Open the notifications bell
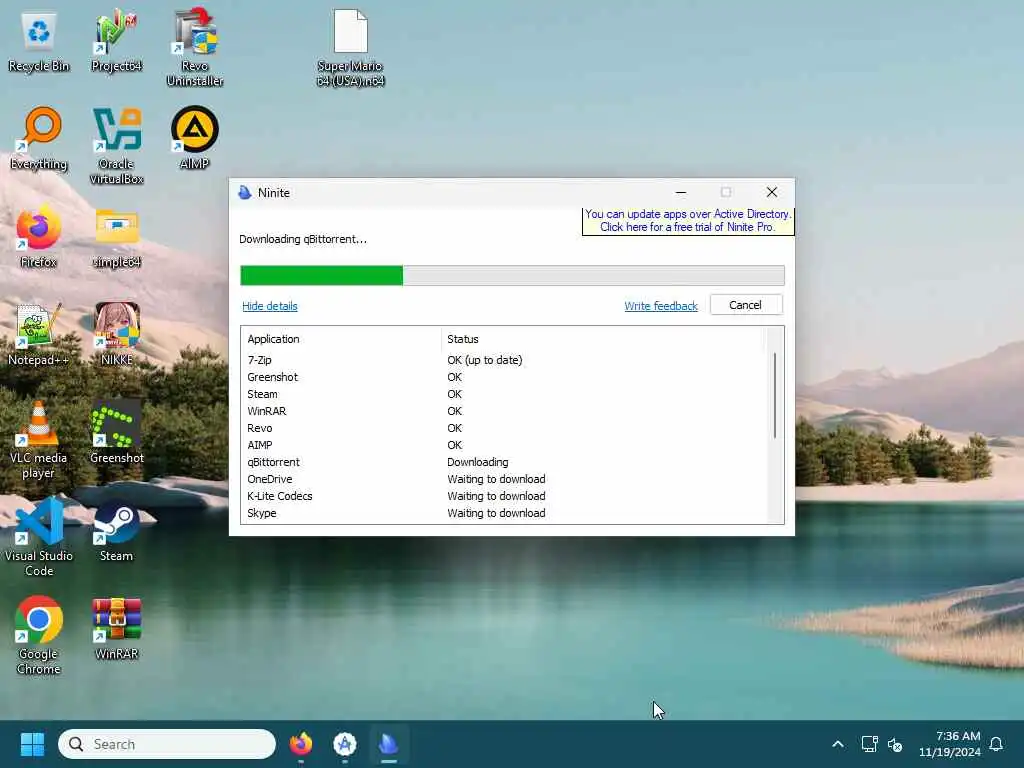 click(996, 744)
